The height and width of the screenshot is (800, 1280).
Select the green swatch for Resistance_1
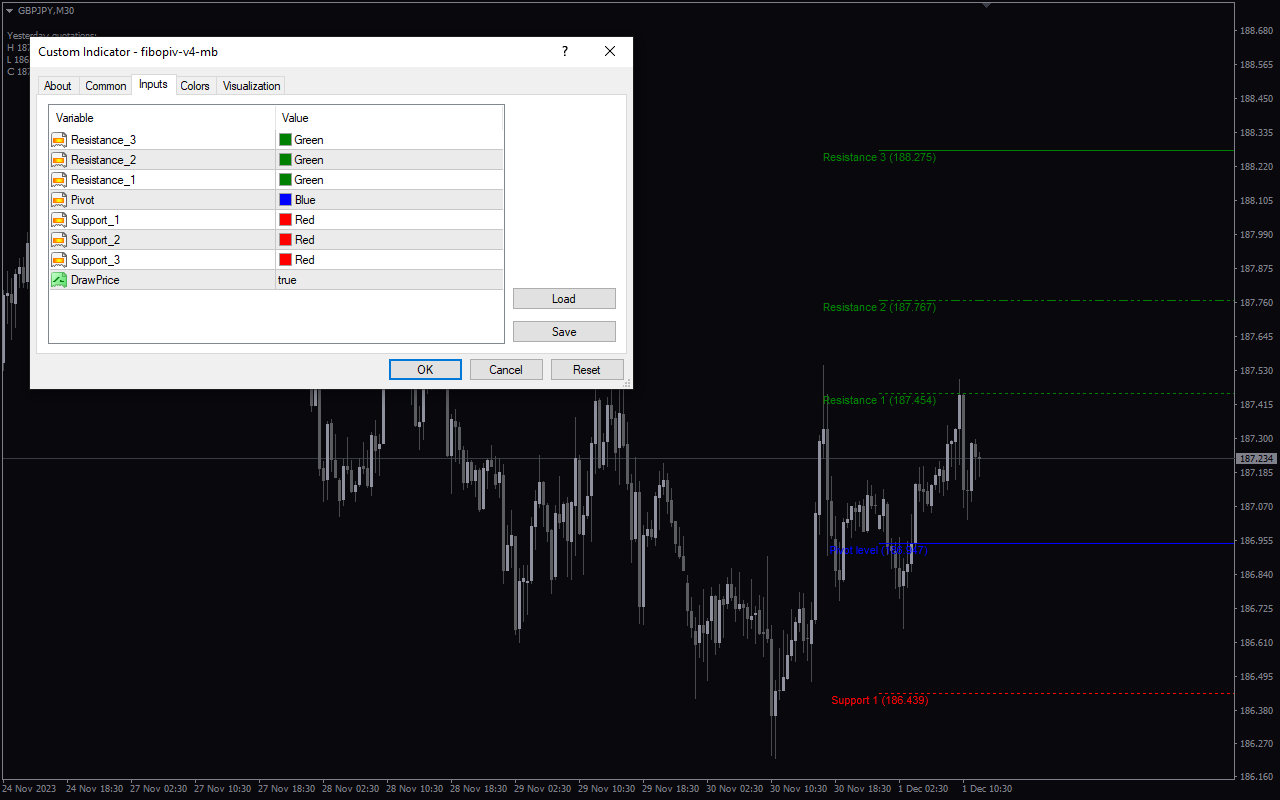click(285, 180)
